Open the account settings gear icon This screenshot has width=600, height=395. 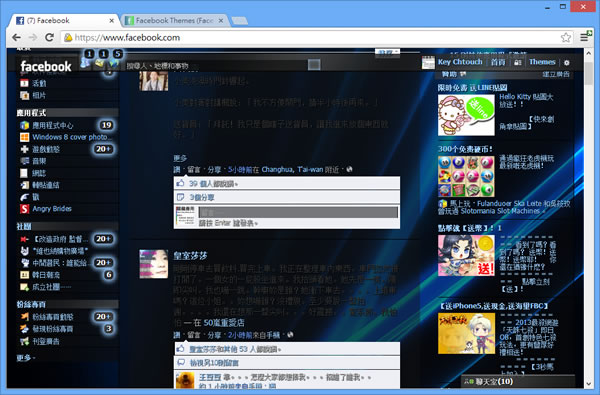click(x=567, y=62)
